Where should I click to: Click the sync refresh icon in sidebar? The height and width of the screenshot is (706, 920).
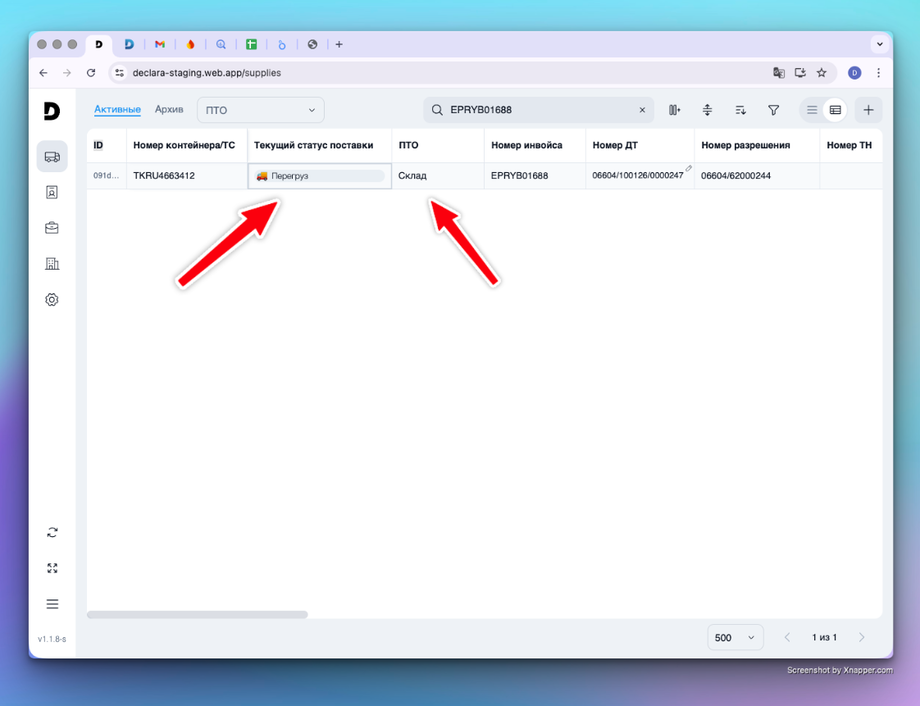coord(52,532)
